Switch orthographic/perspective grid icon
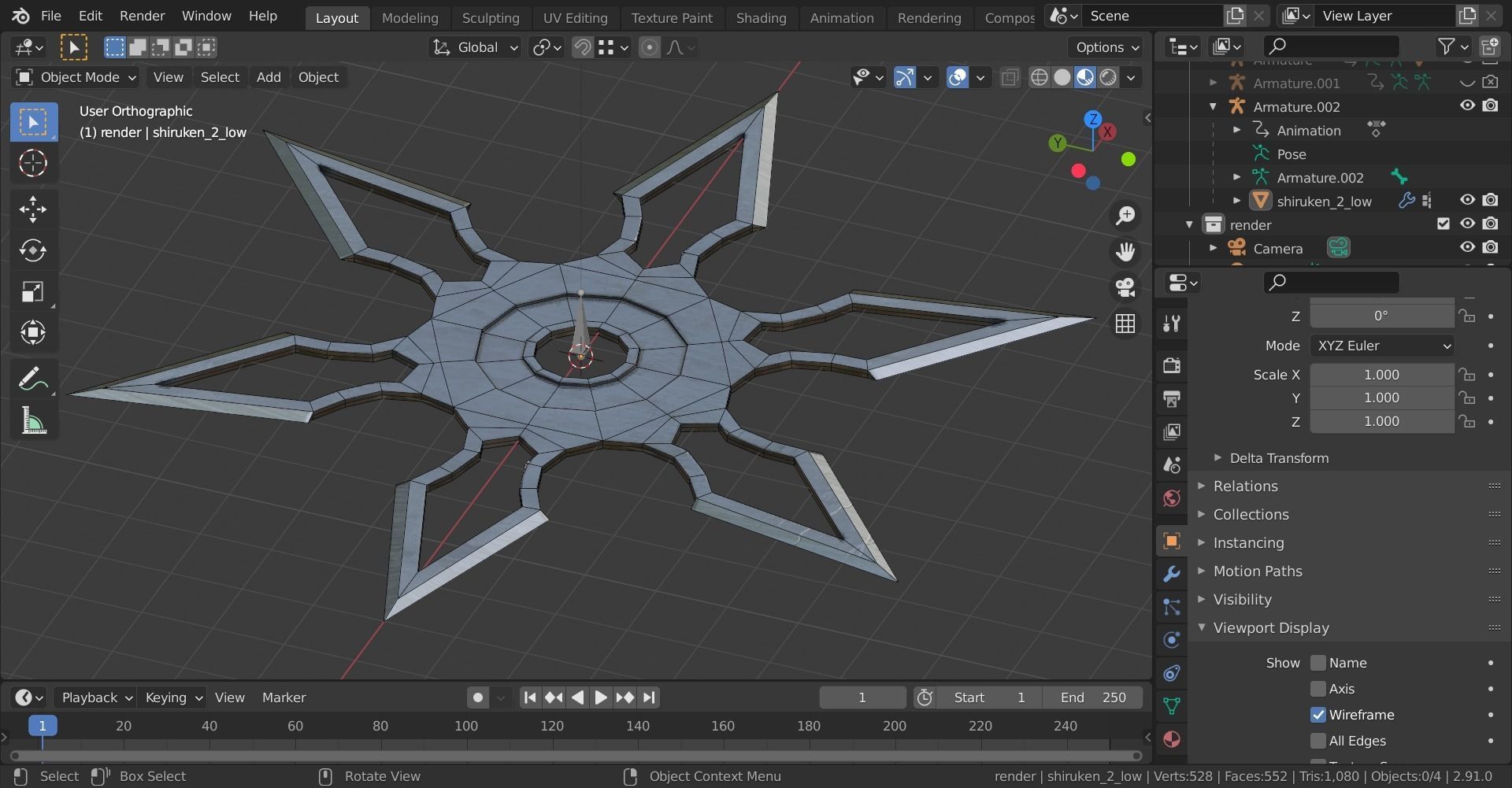Image resolution: width=1512 pixels, height=788 pixels. click(x=1125, y=323)
